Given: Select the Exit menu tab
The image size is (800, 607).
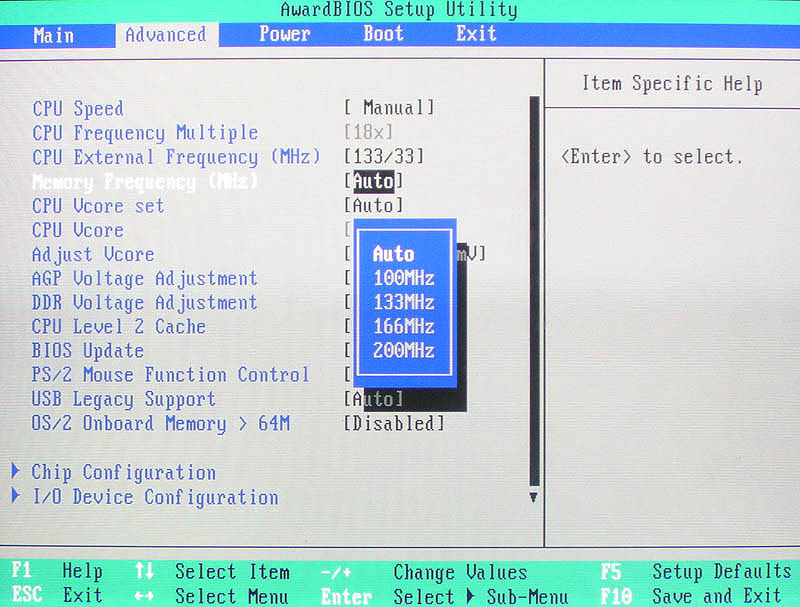Looking at the screenshot, I should (x=476, y=34).
